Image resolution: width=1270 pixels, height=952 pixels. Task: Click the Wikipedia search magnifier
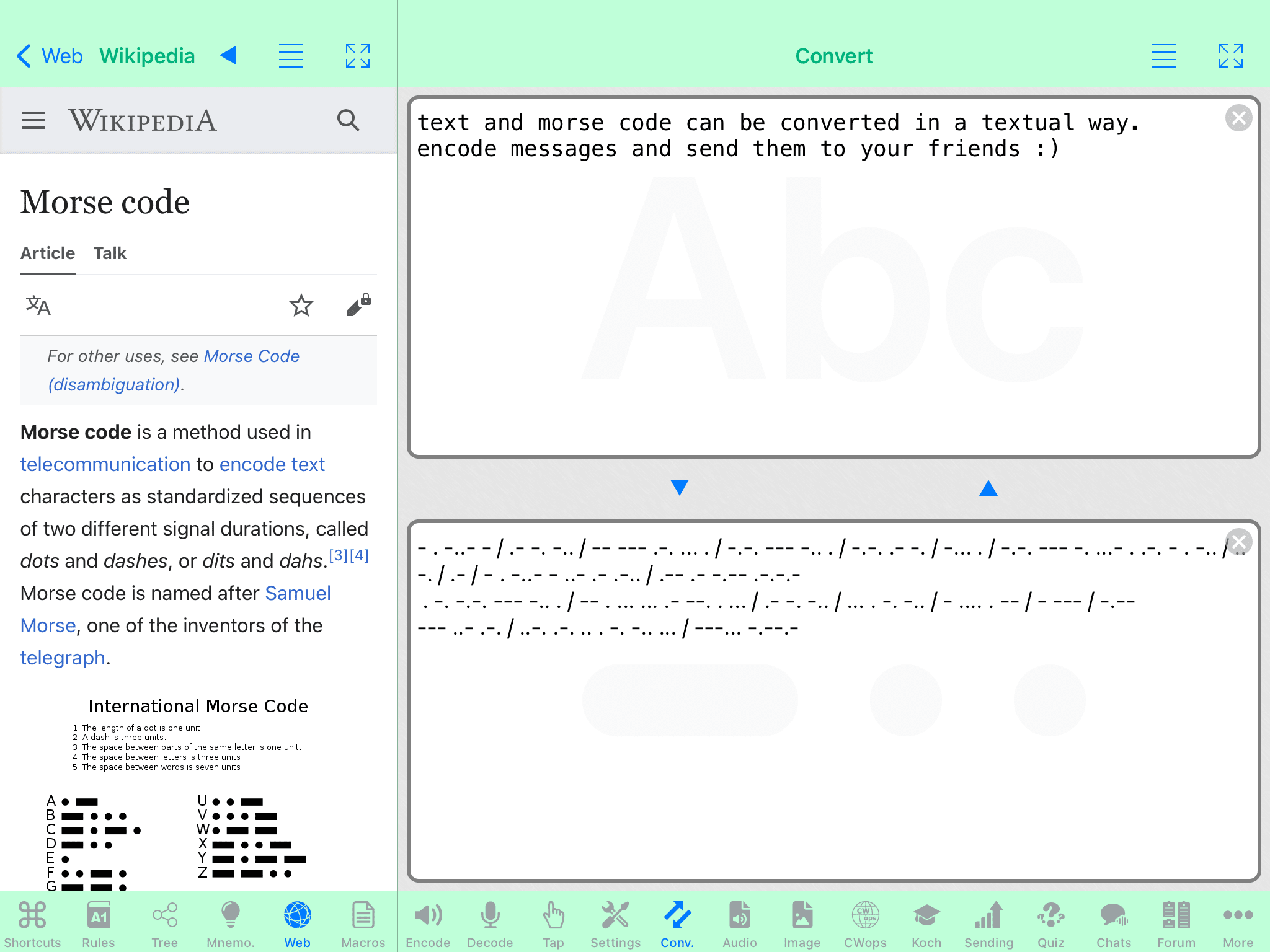coord(349,120)
